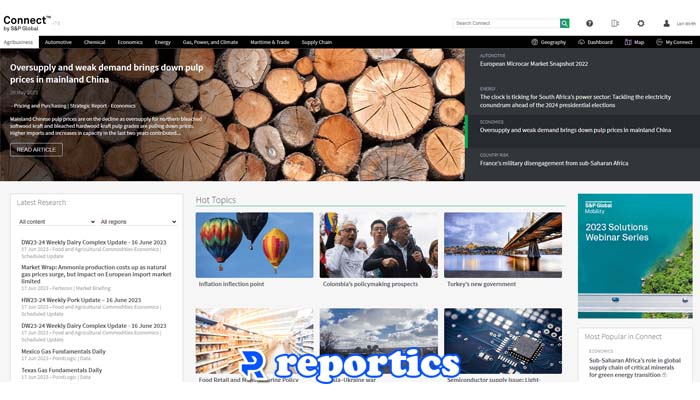Open the Supply Chain tab
This screenshot has height=400, width=700.
coord(317,43)
